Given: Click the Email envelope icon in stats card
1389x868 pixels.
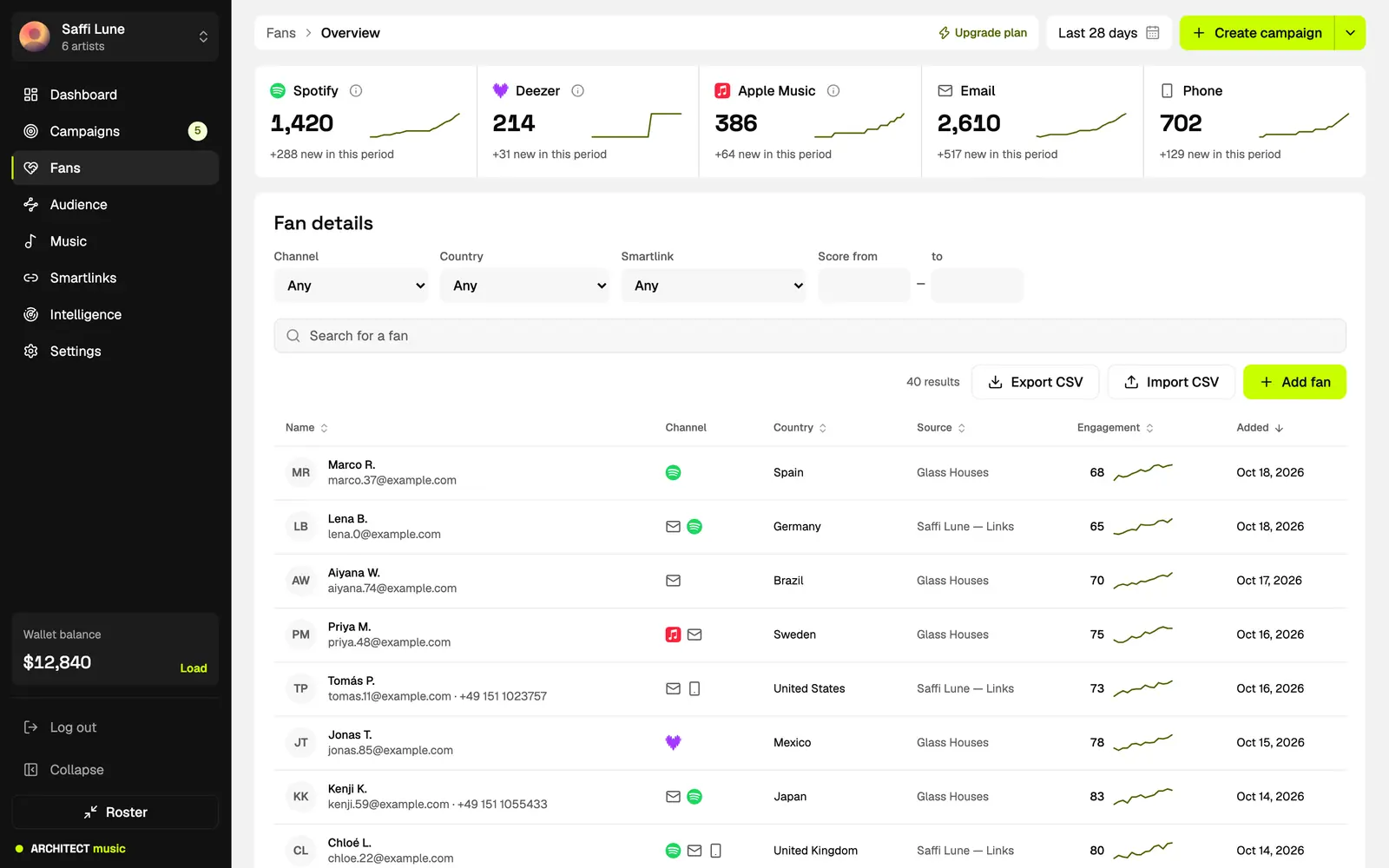Looking at the screenshot, I should [x=945, y=90].
